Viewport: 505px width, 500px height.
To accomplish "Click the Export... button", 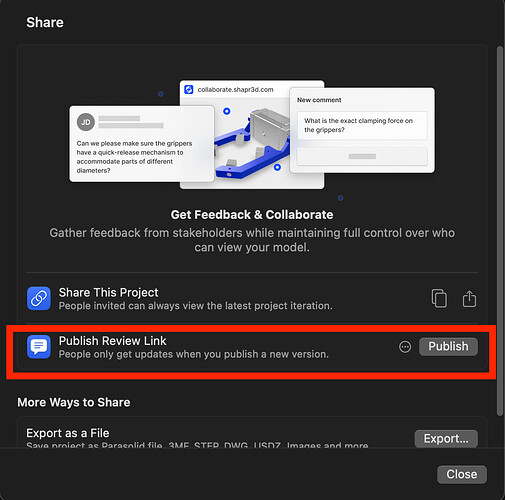I will [446, 439].
